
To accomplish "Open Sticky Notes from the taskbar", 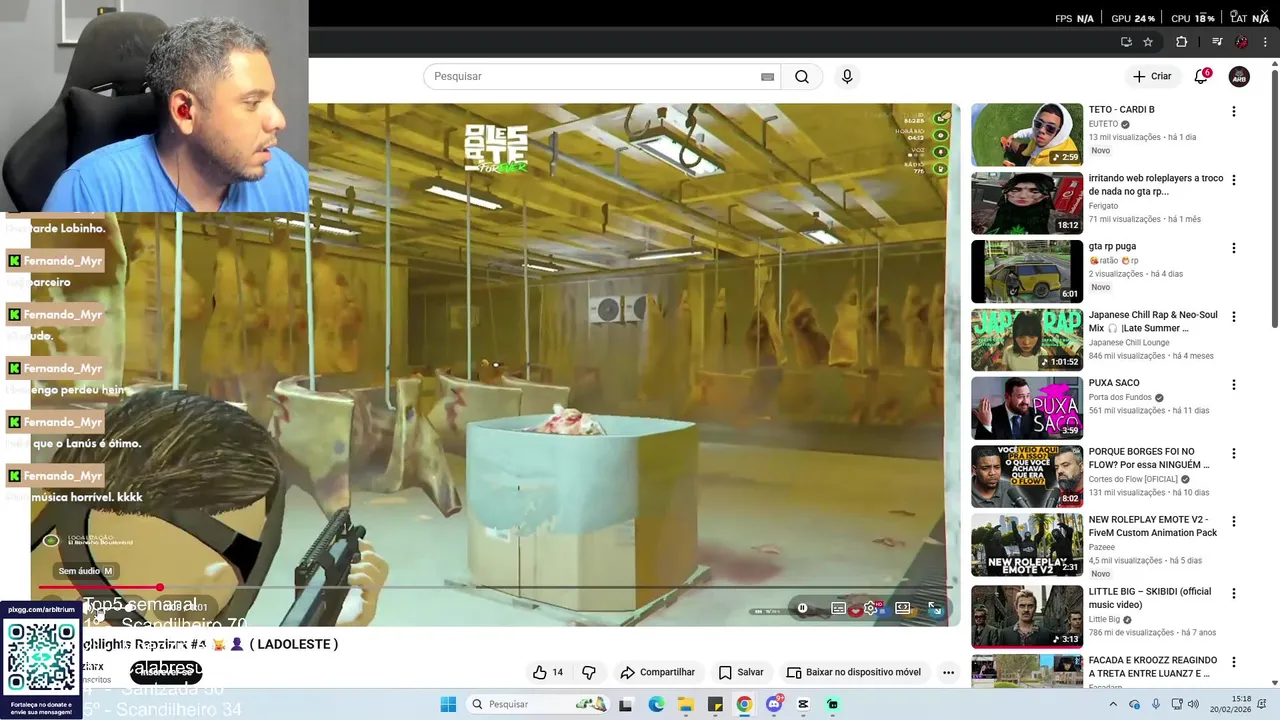I will 715,704.
